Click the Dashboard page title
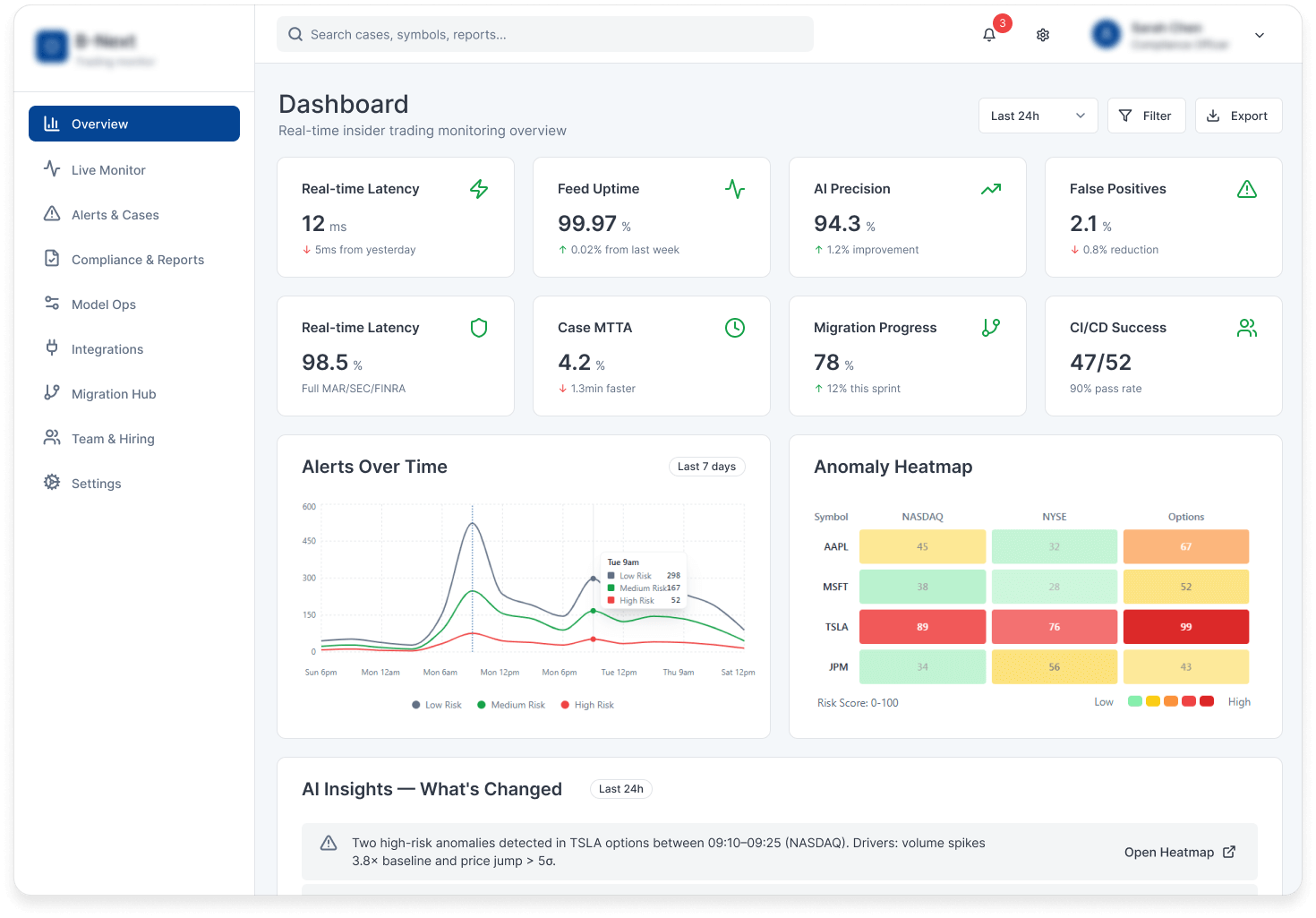Viewport: 1316px width, 918px height. 344,104
